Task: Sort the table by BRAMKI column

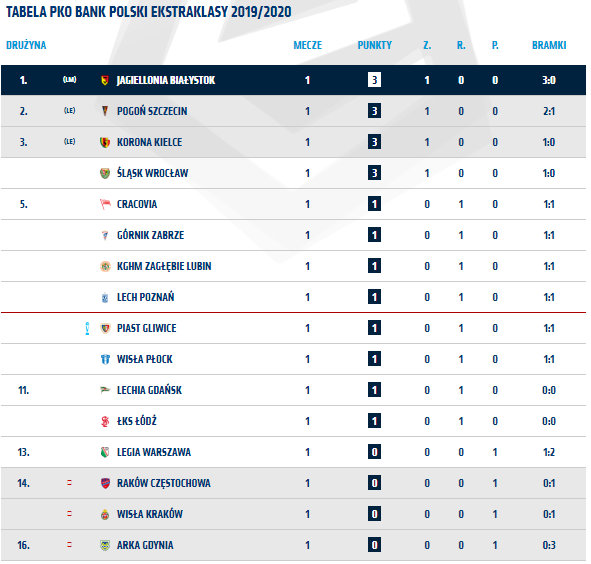Action: click(549, 45)
